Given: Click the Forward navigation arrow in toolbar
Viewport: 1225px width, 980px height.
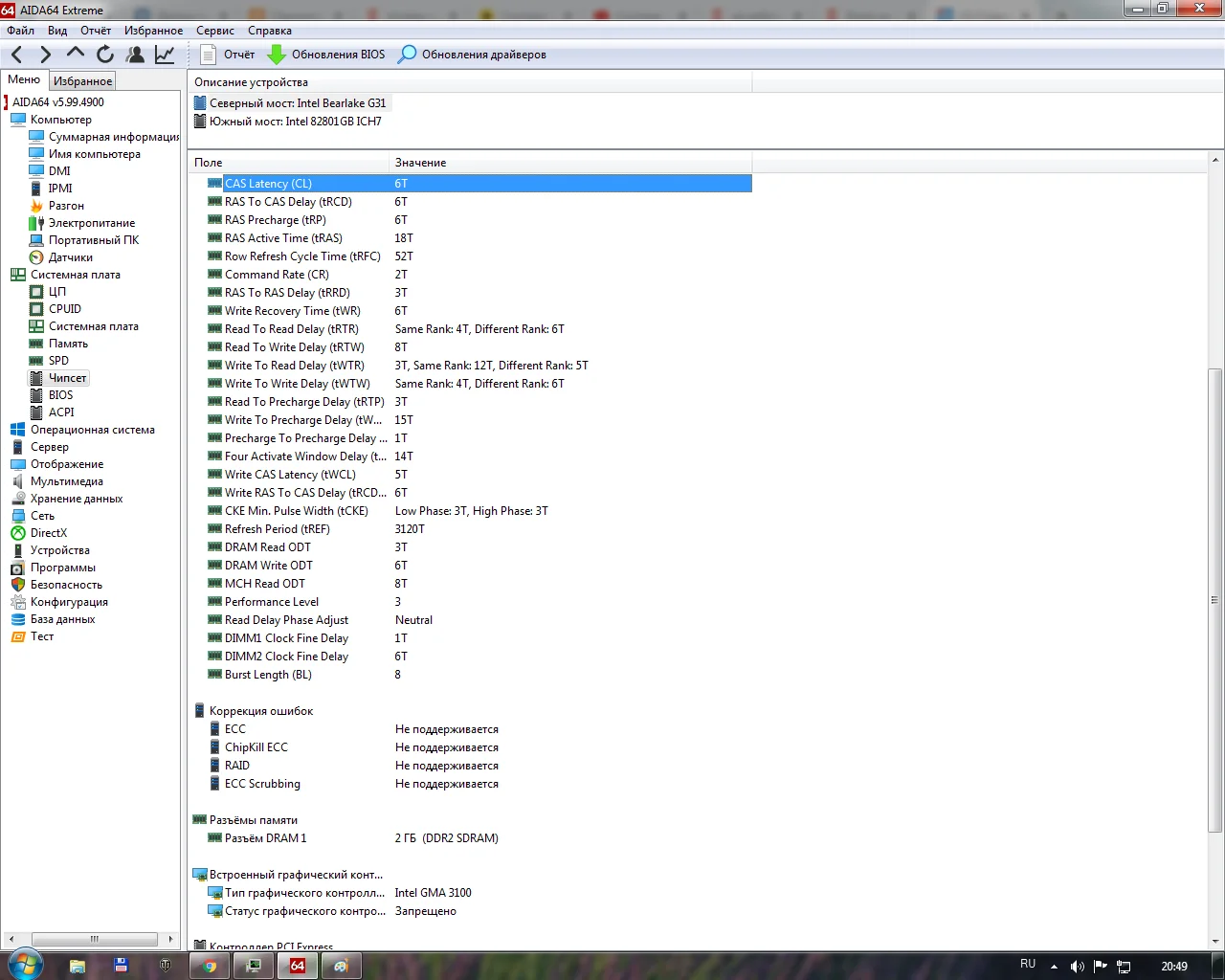Looking at the screenshot, I should [45, 55].
